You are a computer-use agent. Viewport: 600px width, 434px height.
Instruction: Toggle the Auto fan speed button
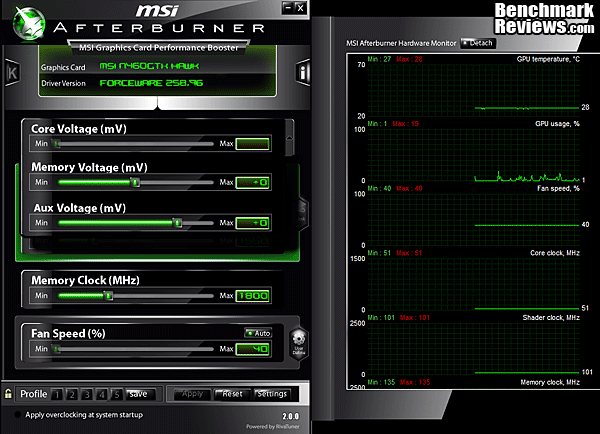258,333
